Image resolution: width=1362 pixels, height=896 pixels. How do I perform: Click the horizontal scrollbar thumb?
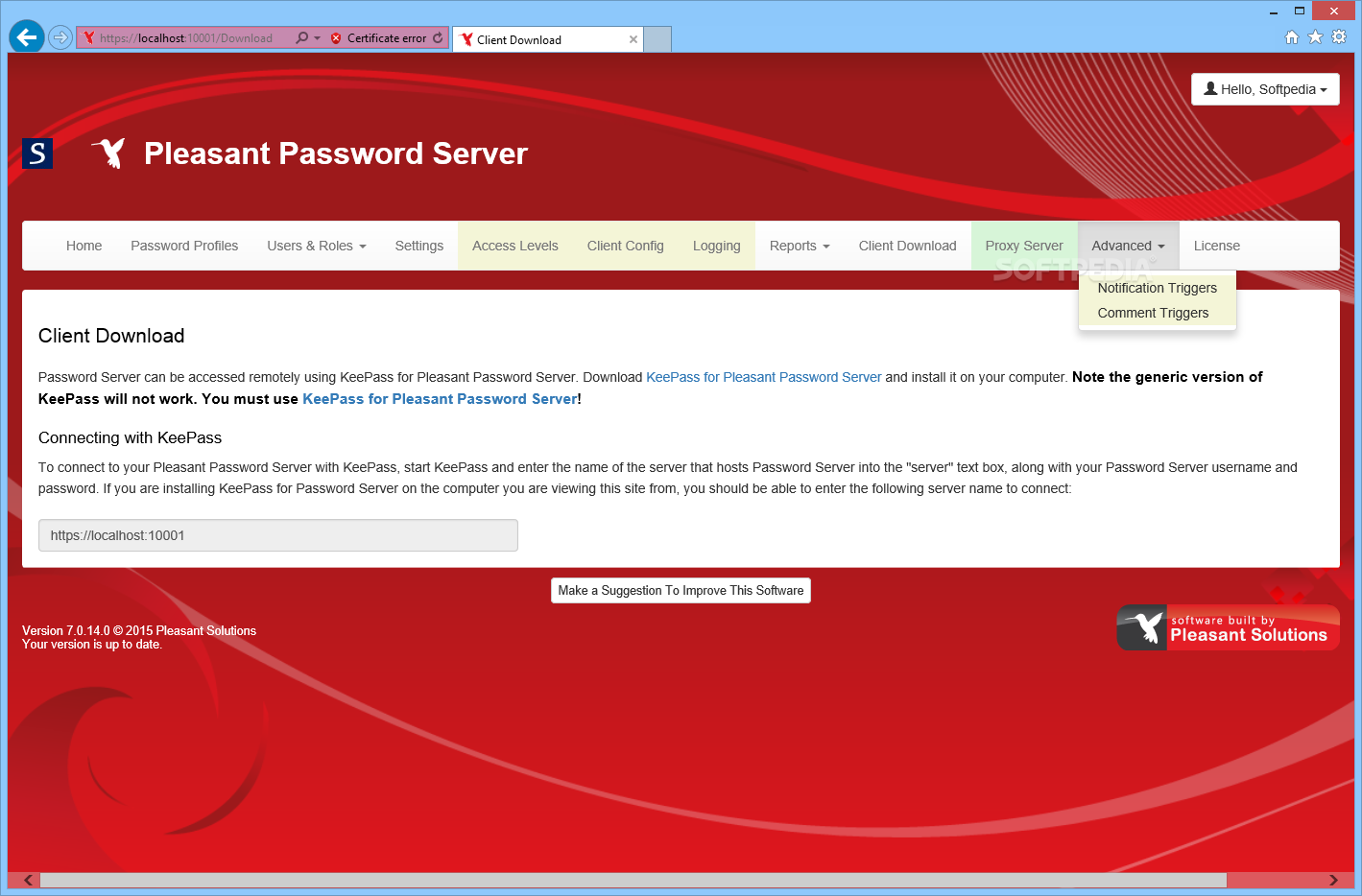click(633, 880)
